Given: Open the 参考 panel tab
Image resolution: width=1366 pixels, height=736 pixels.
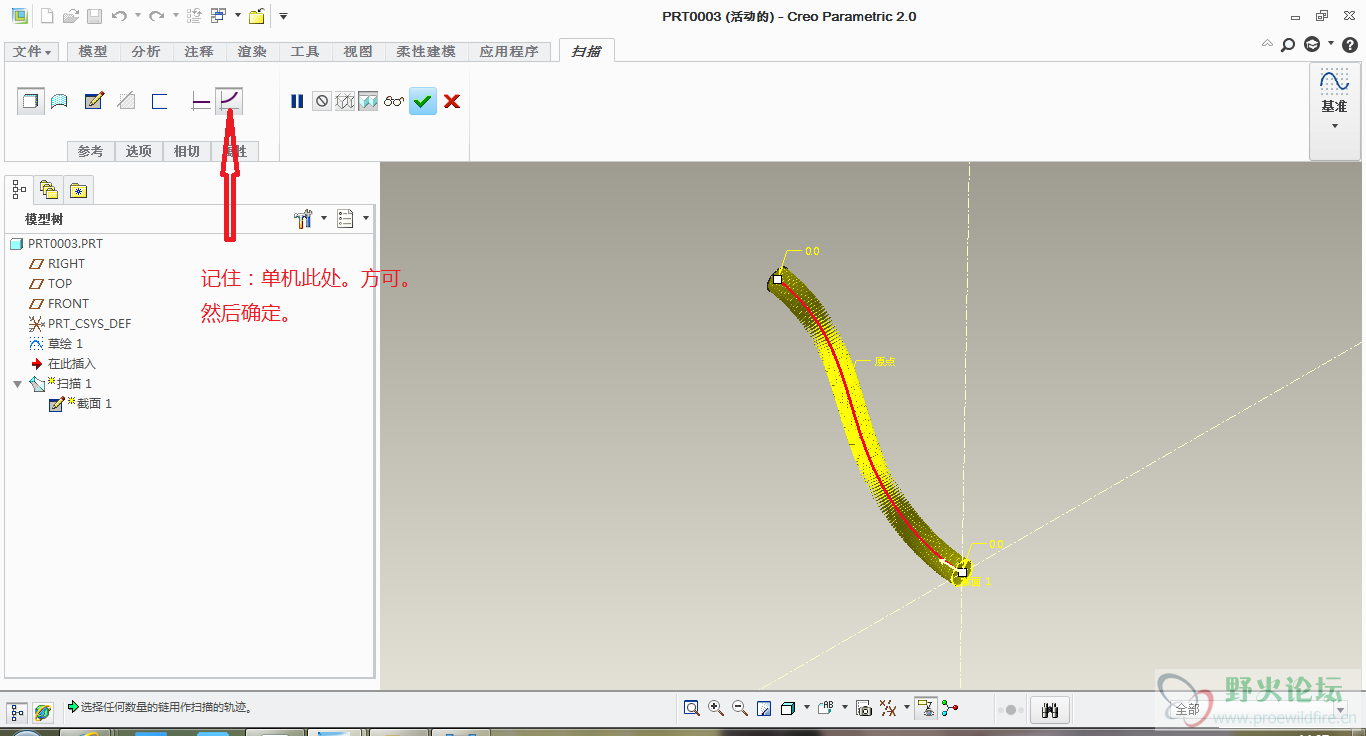Looking at the screenshot, I should [x=91, y=151].
